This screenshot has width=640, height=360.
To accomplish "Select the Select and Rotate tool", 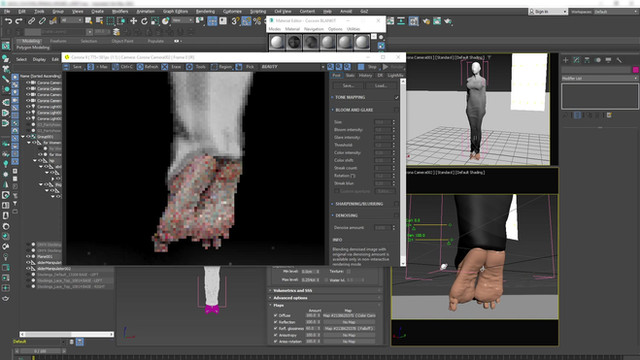I will 144,21.
